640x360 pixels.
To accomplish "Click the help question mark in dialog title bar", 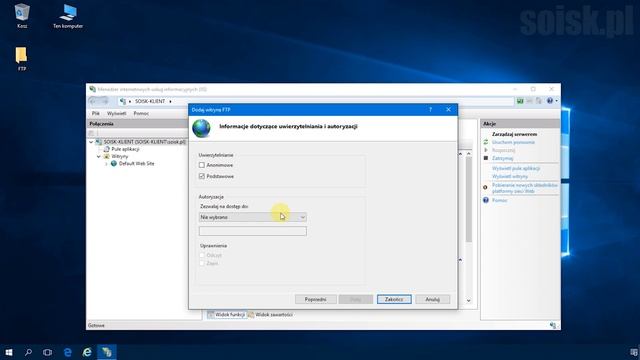I will point(430,109).
